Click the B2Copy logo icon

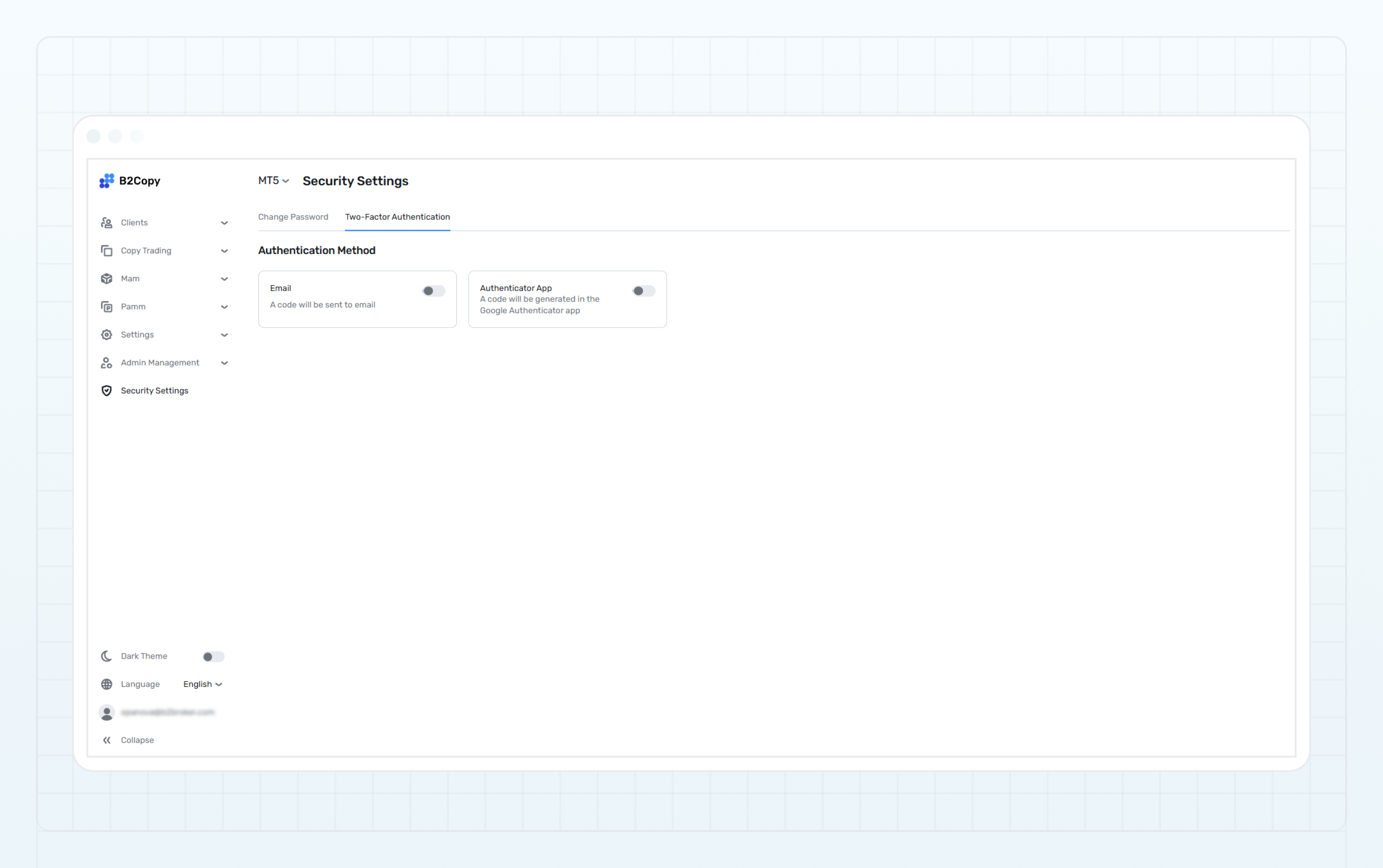[107, 181]
